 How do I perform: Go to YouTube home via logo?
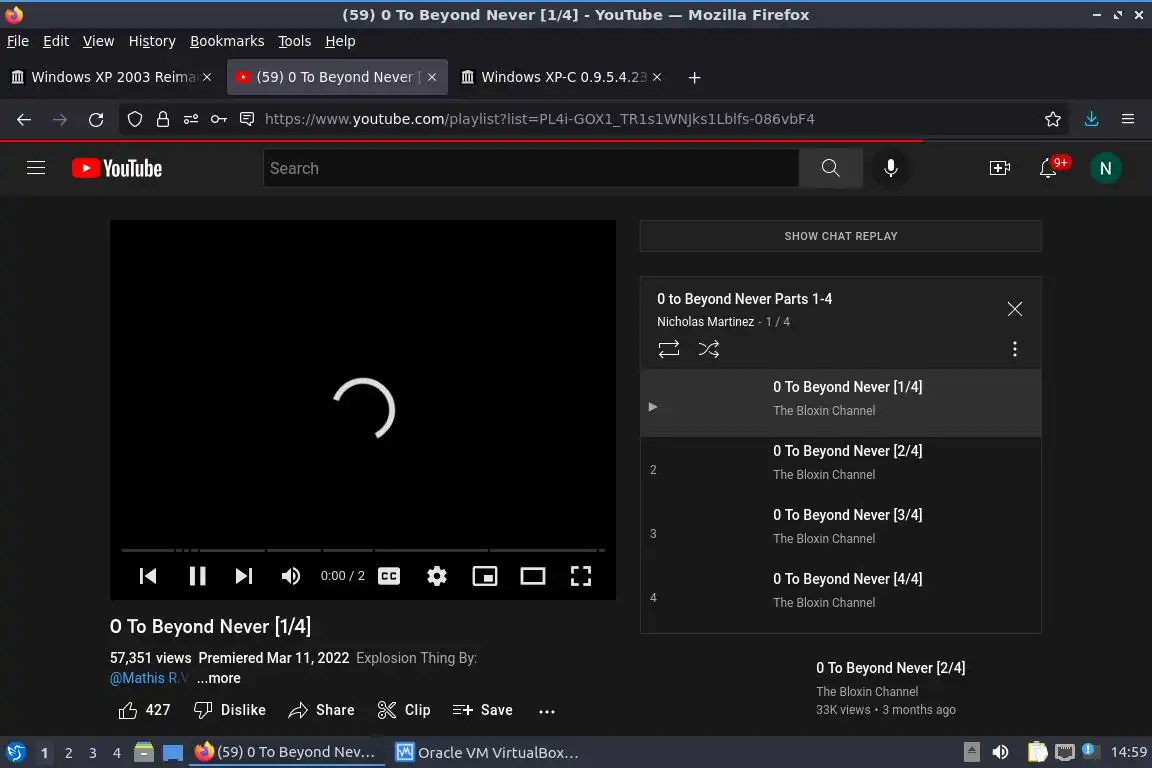click(117, 168)
